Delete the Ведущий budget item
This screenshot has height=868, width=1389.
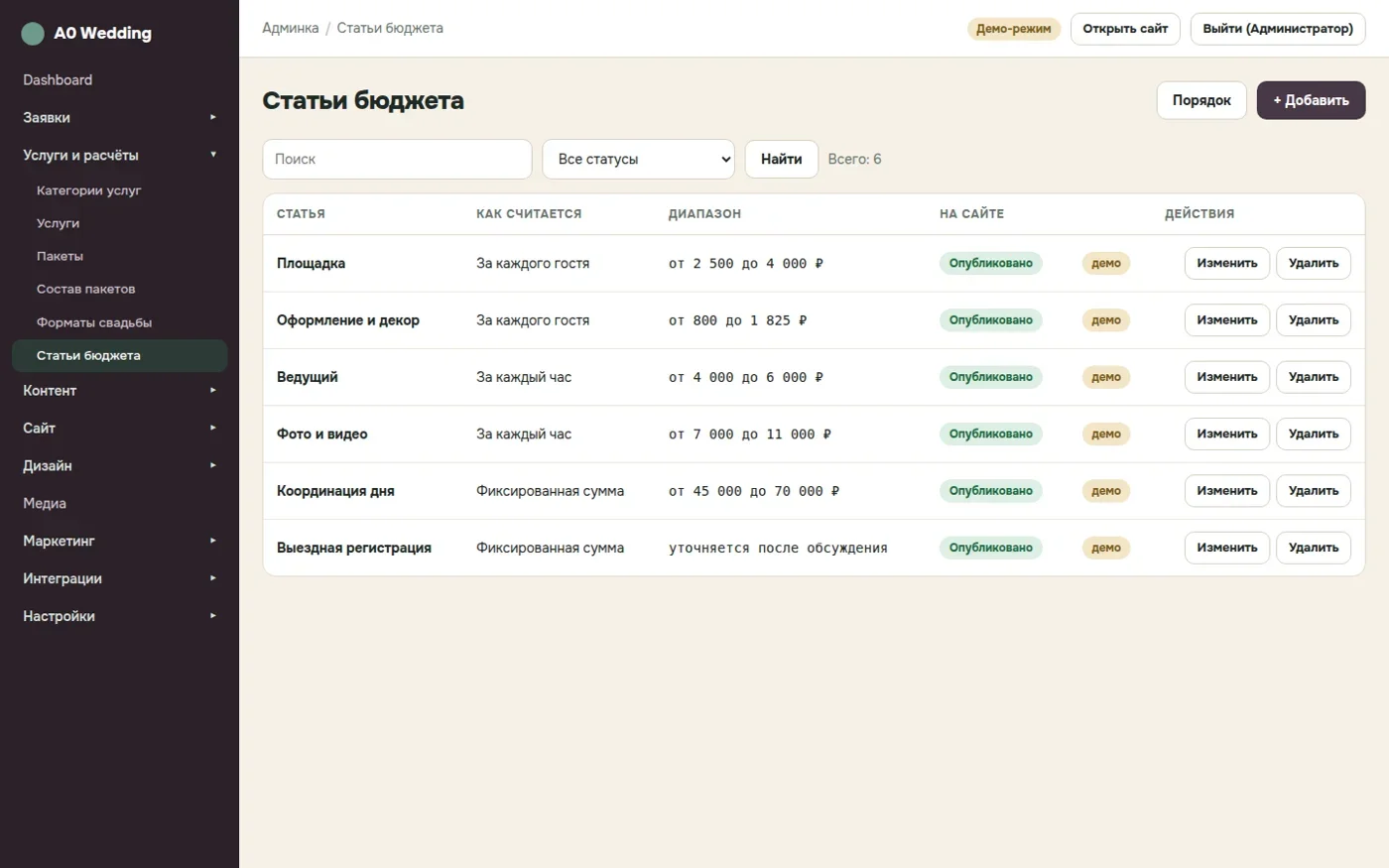click(1314, 377)
